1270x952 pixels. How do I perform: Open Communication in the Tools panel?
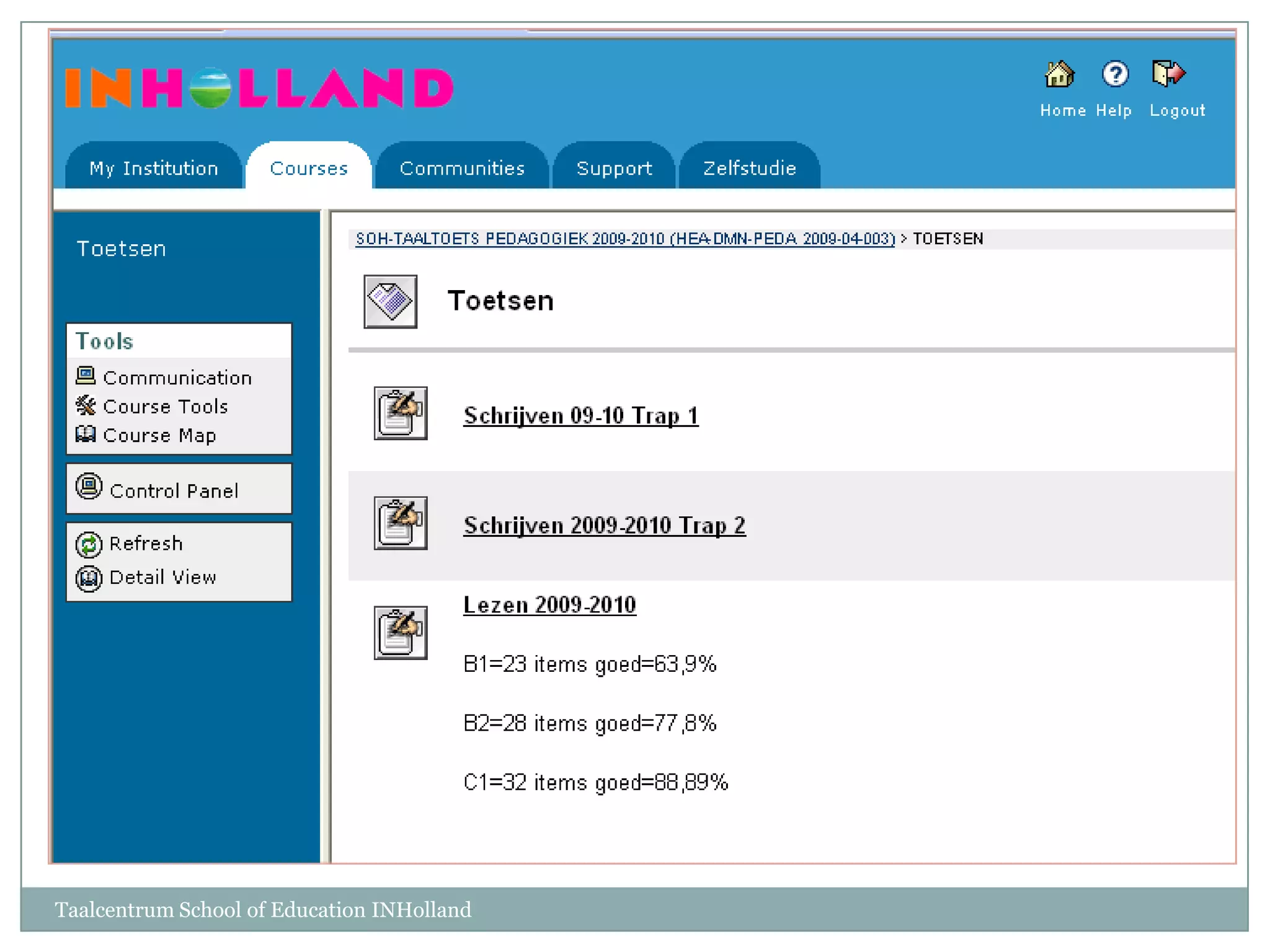tap(177, 377)
